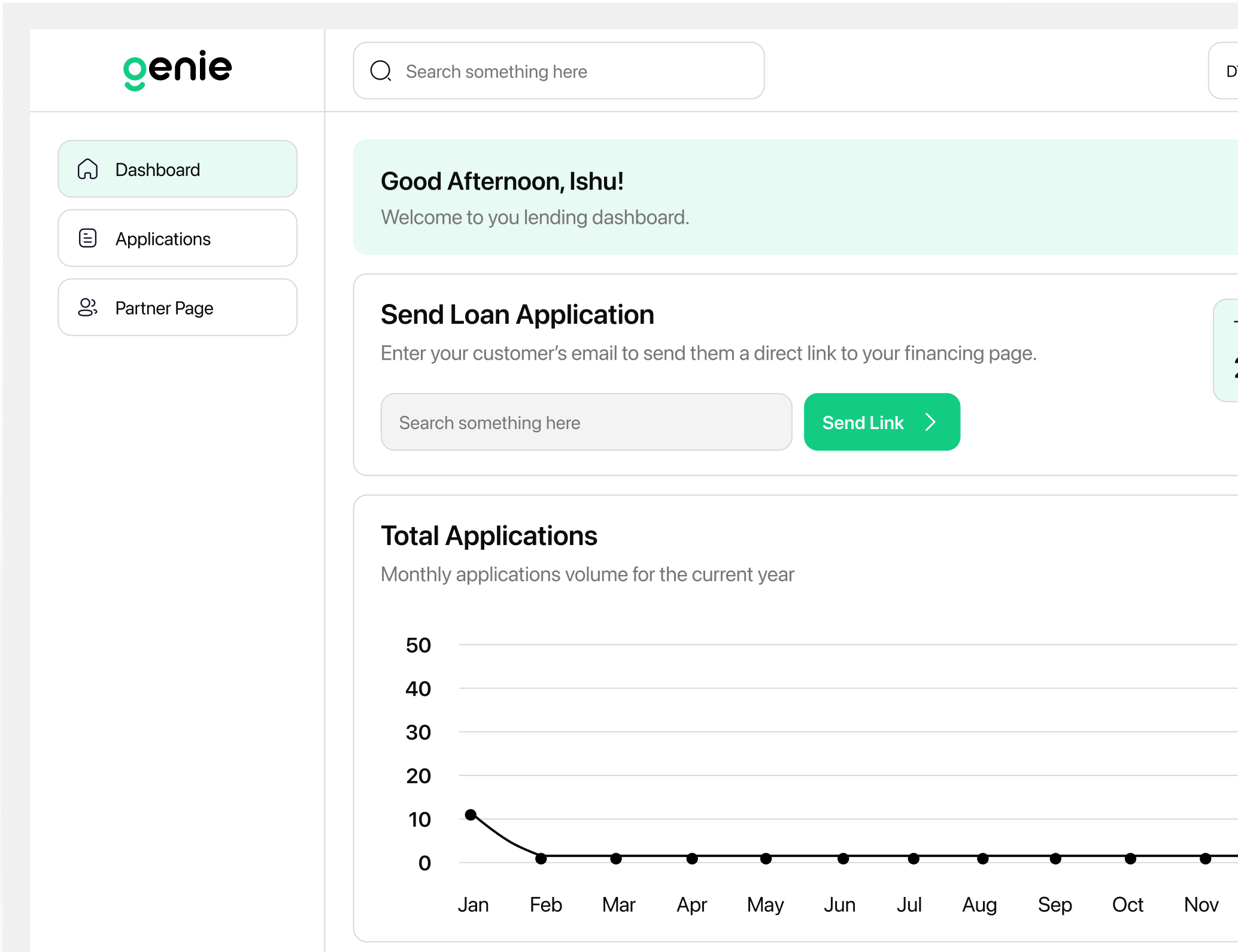Click the arrow icon inside the Send Link button
Viewport: 1238px width, 952px height.
tap(931, 422)
